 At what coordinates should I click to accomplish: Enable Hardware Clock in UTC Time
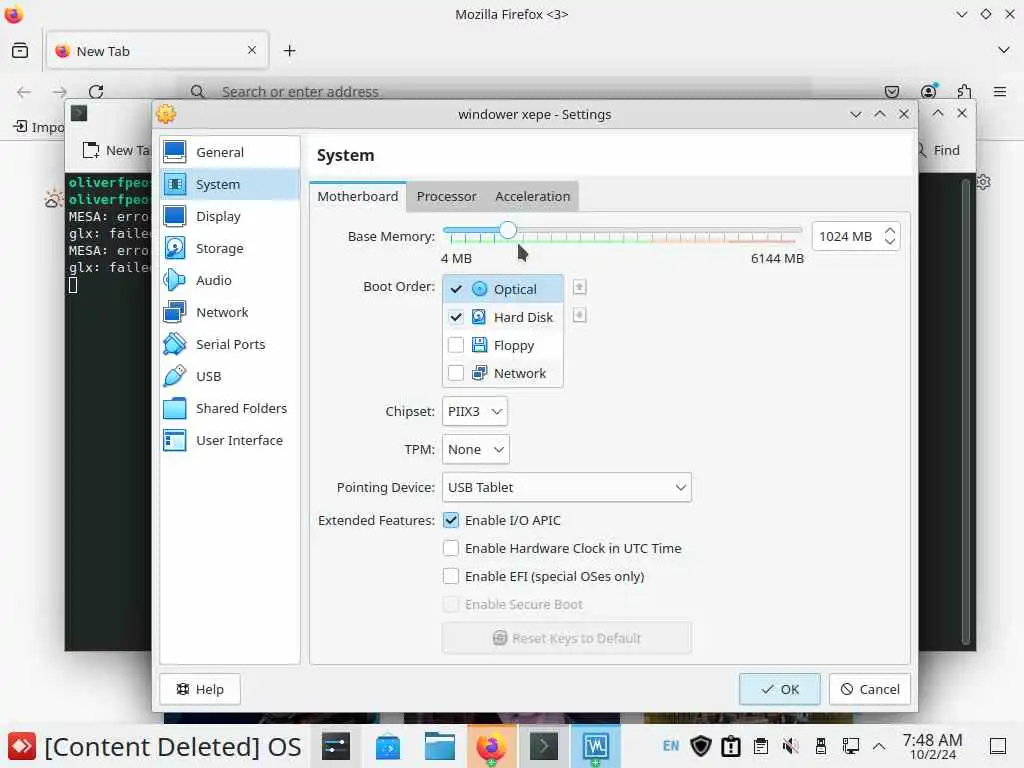[451, 548]
